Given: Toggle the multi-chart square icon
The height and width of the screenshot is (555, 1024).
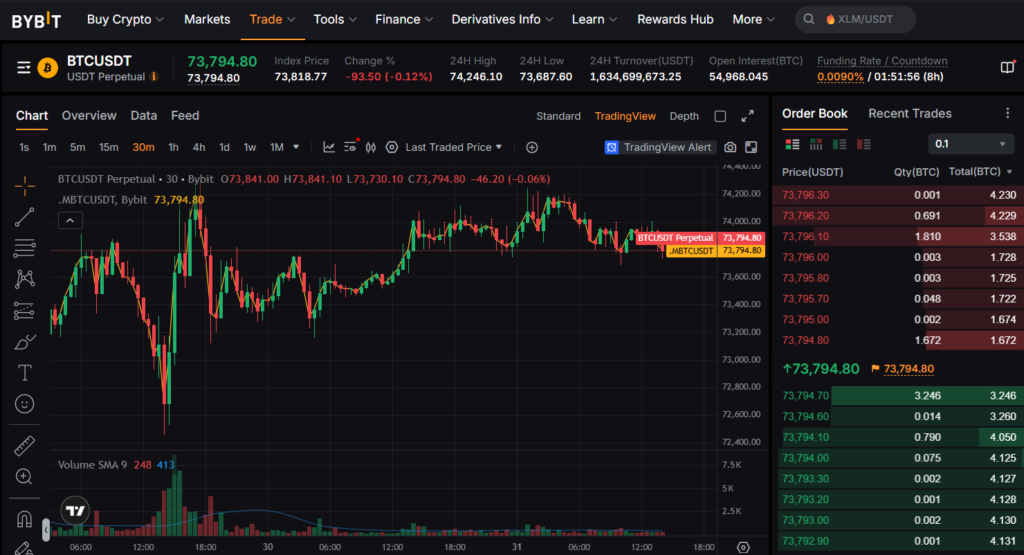Looking at the screenshot, I should tap(720, 116).
